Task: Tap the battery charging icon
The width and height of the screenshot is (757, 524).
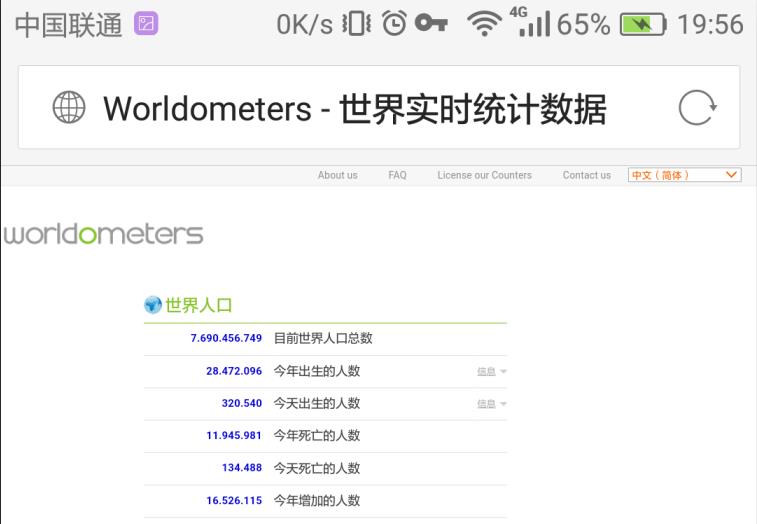Action: point(643,24)
